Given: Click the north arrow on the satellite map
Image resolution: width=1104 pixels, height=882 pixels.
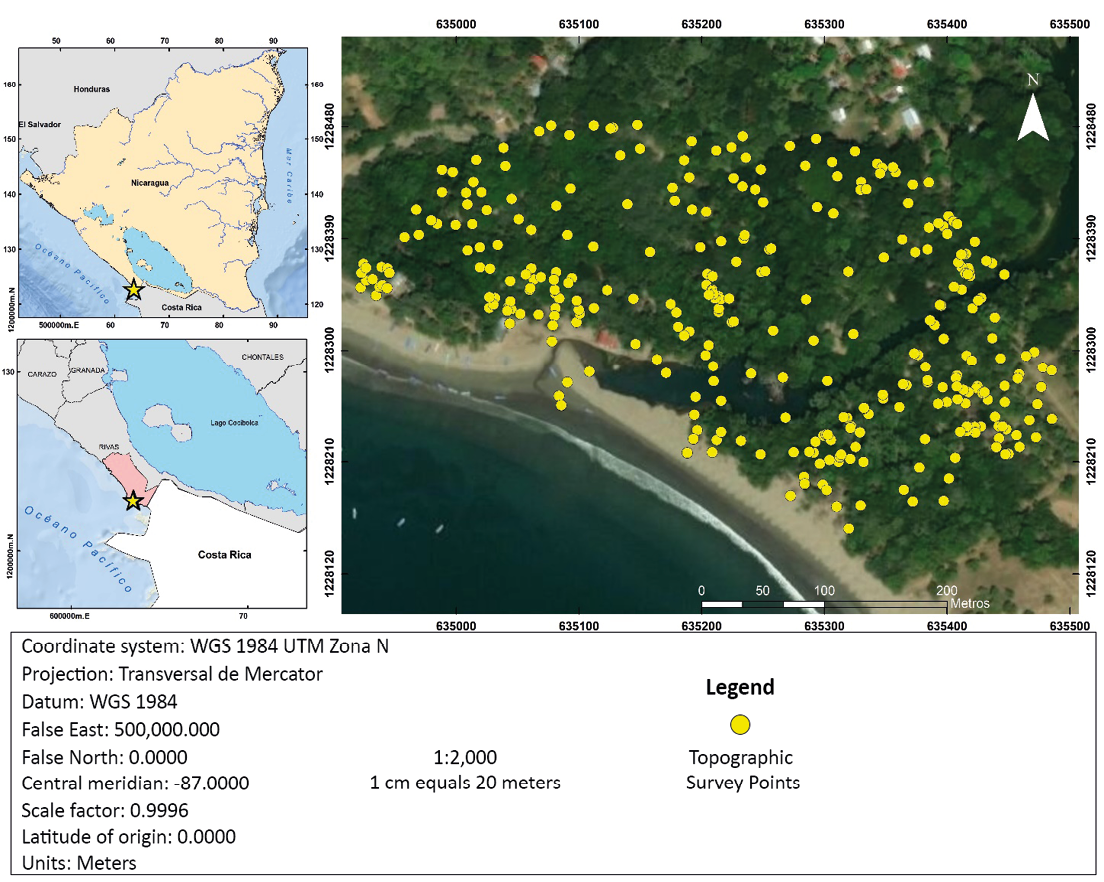Looking at the screenshot, I should pyautogui.click(x=1033, y=108).
